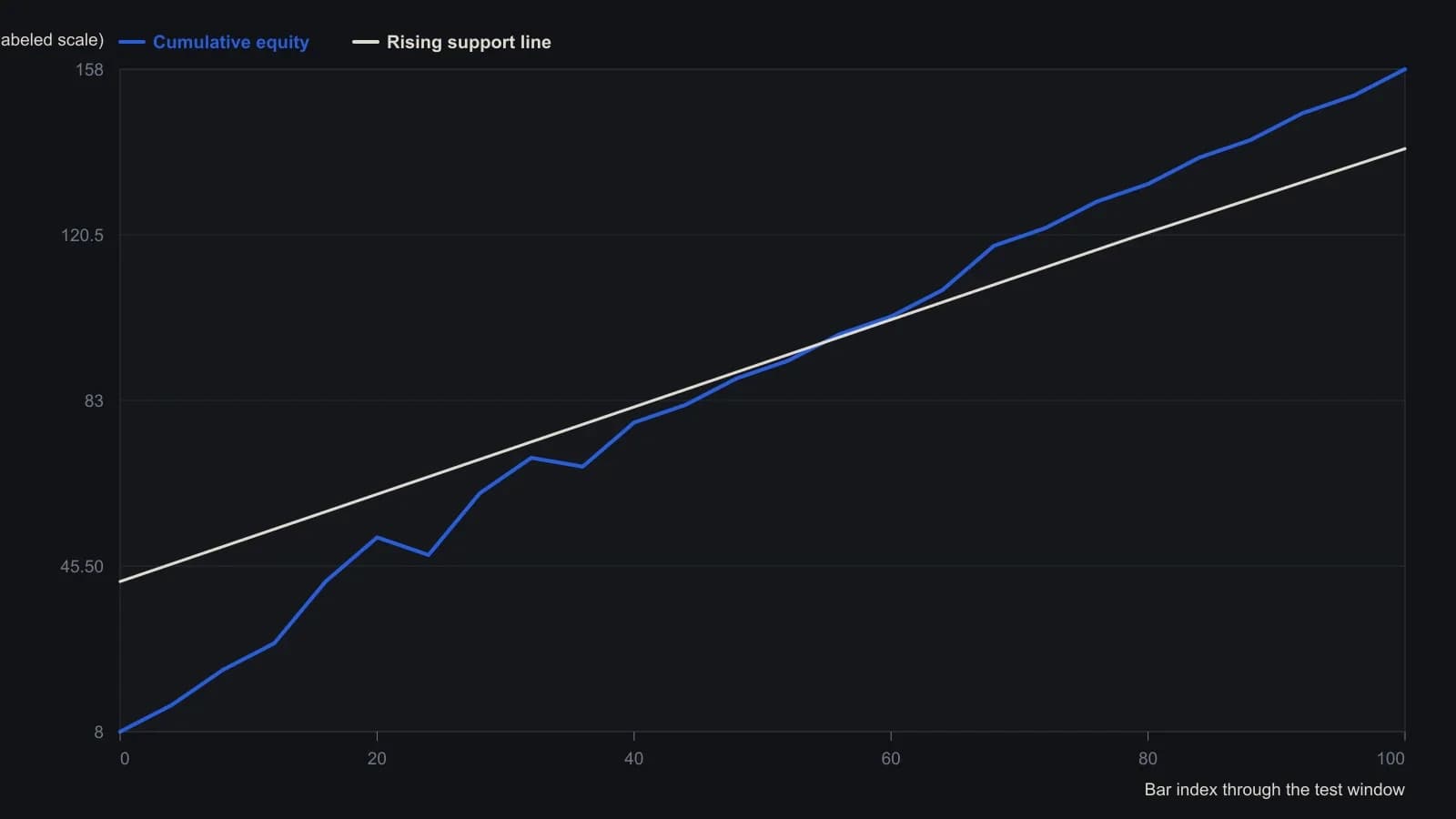Click the 8 y-axis label
The image size is (1456, 819).
tap(99, 733)
